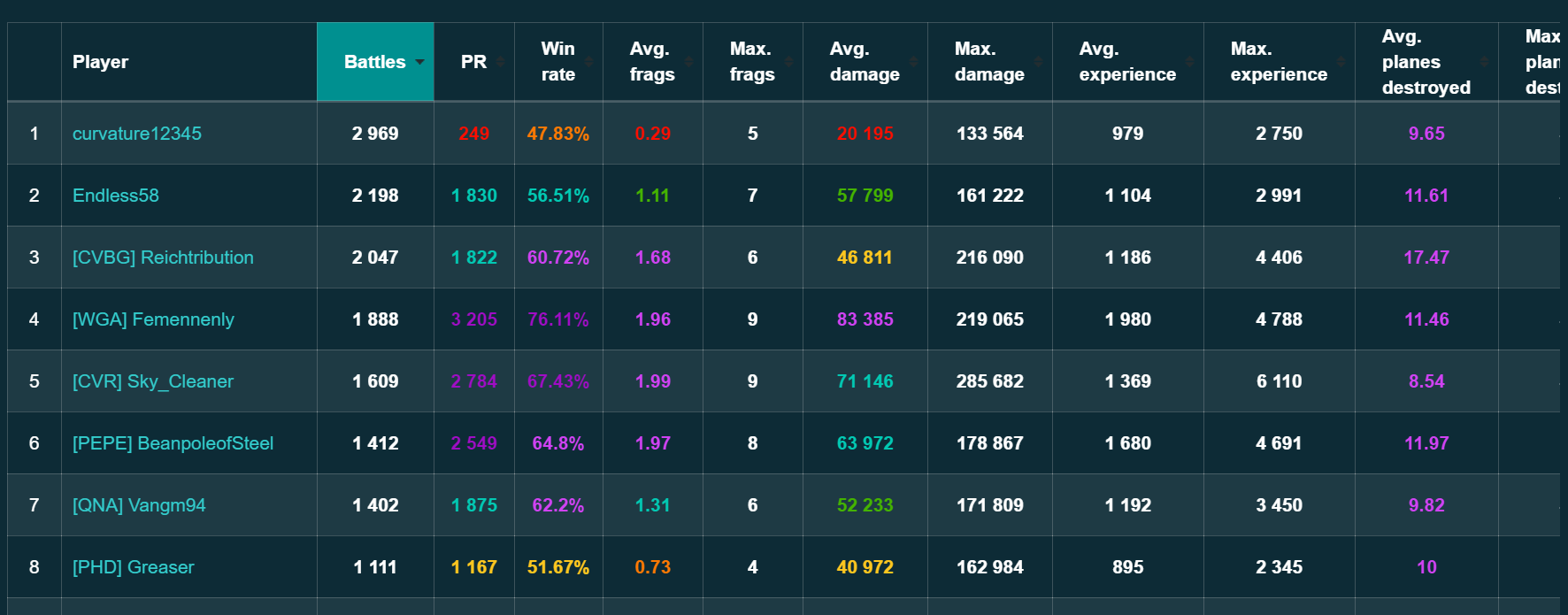Click the Avg. planes destroyed sort arrow
The height and width of the screenshot is (615, 1568).
pos(1485,62)
